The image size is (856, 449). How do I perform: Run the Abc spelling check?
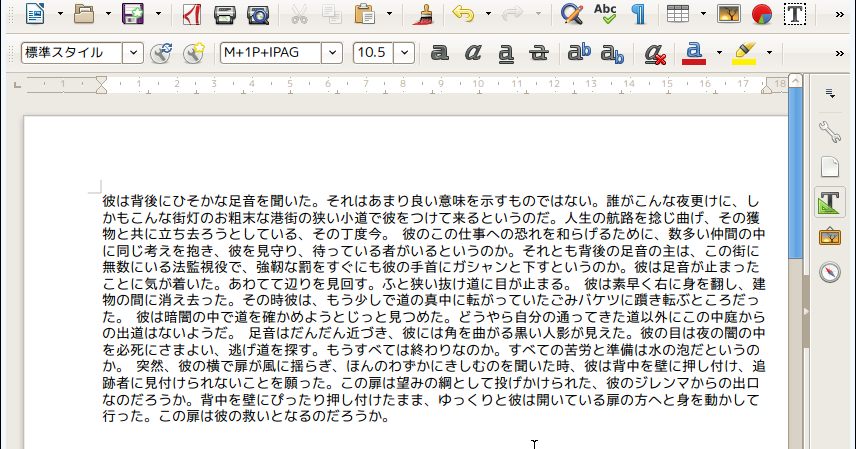(605, 14)
